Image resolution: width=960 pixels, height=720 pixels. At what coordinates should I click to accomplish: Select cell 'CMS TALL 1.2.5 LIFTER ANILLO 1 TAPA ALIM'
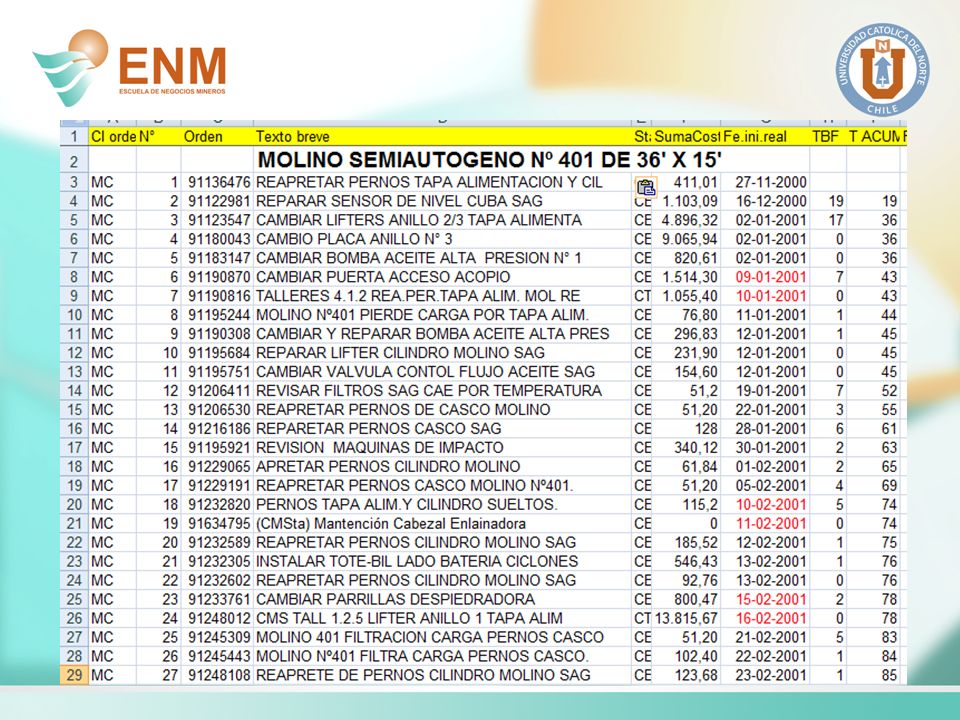click(443, 618)
